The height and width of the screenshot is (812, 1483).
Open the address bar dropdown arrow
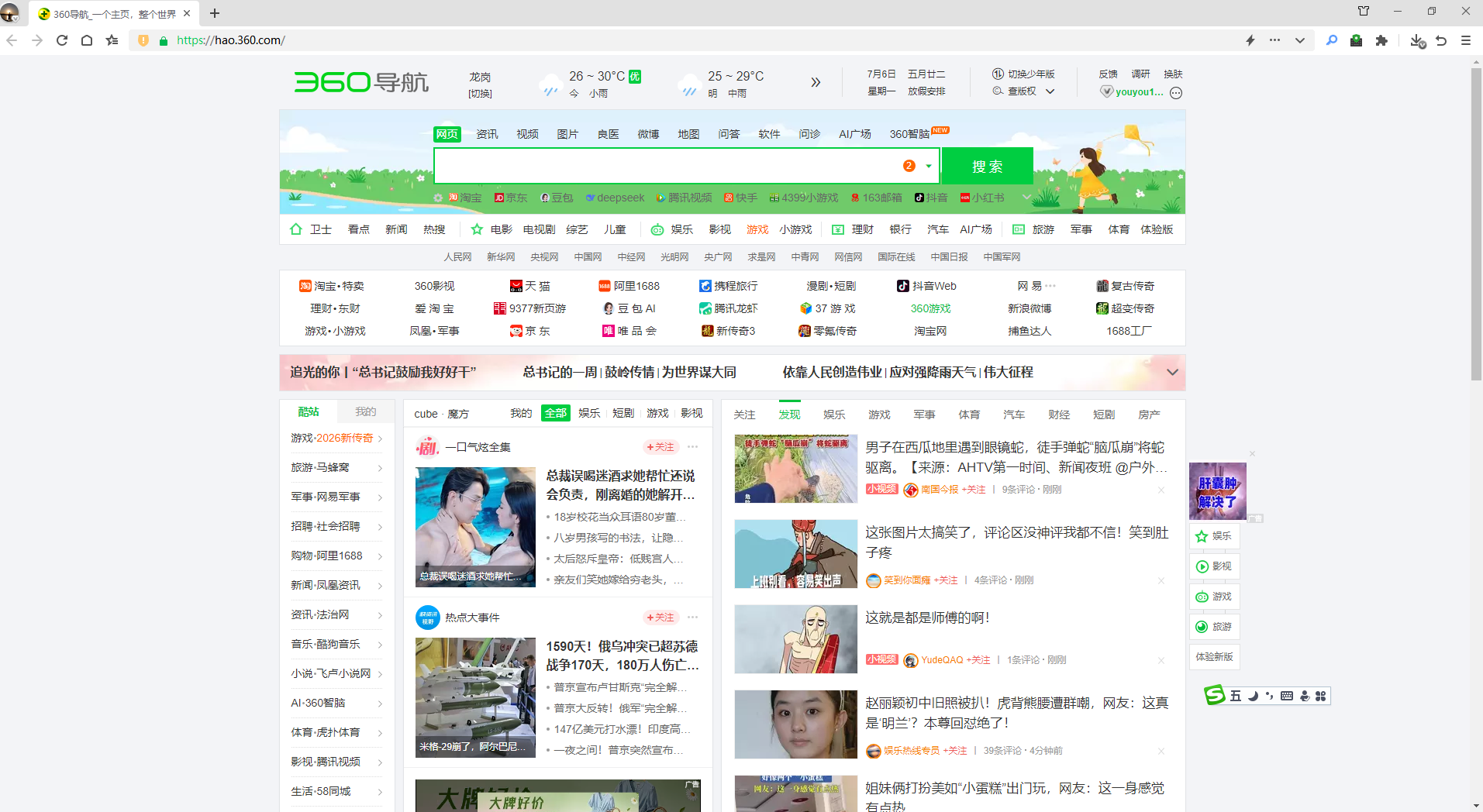pyautogui.click(x=1300, y=40)
